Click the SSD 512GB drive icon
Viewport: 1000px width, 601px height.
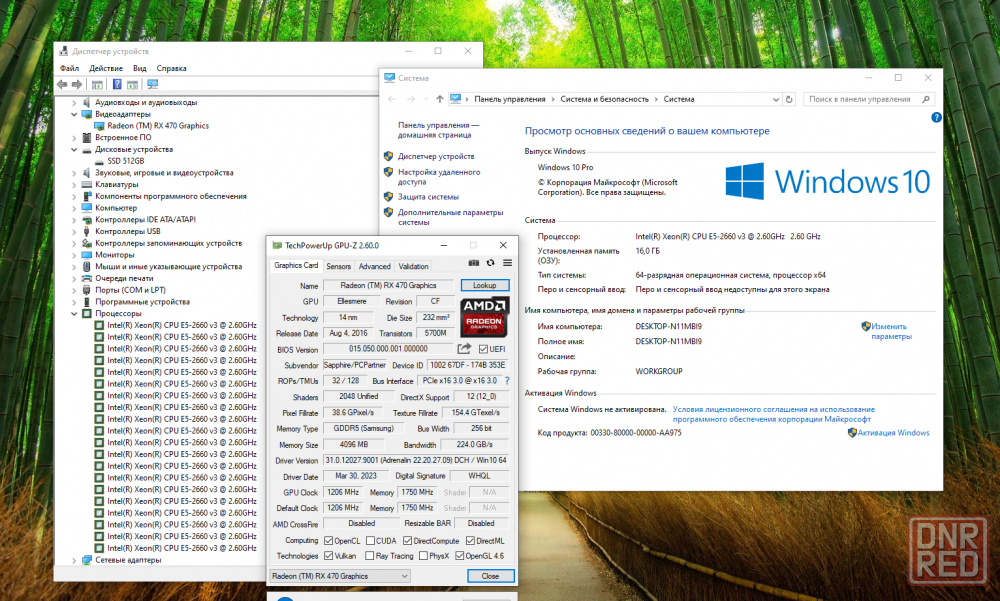[x=99, y=161]
